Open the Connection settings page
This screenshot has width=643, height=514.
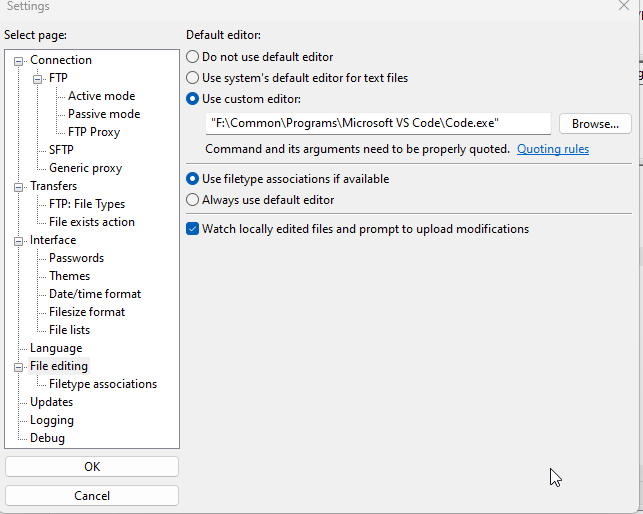click(x=61, y=60)
